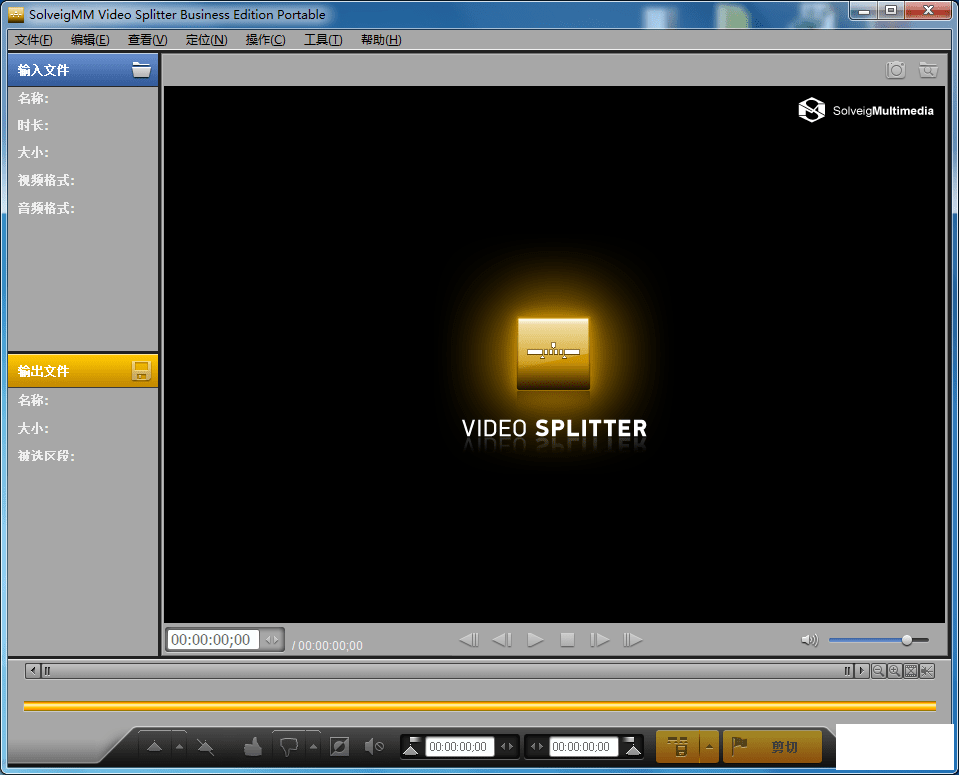Click the left timeline scrollbar handle

coord(48,671)
